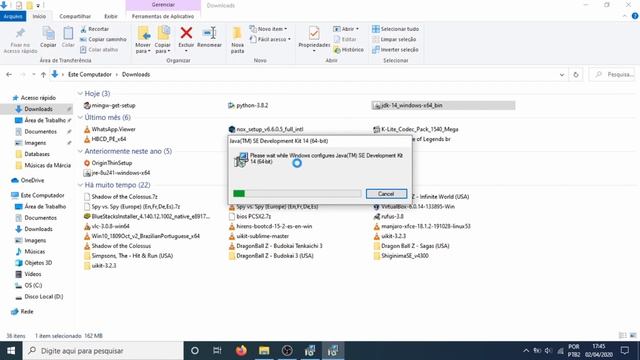
Task: Click the Propriedades checkmark icon
Action: 314,33
